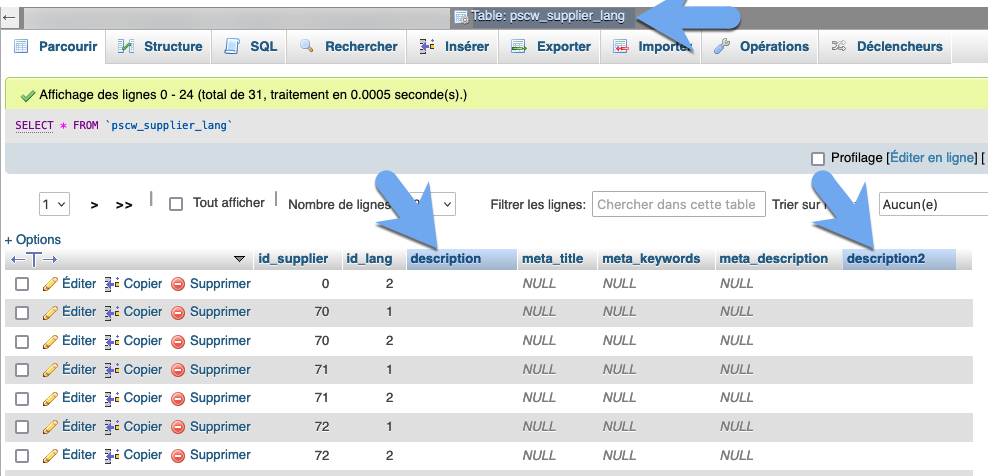Click the Filtrer les lignes search field
Screen dimensions: 988x476
click(x=678, y=204)
